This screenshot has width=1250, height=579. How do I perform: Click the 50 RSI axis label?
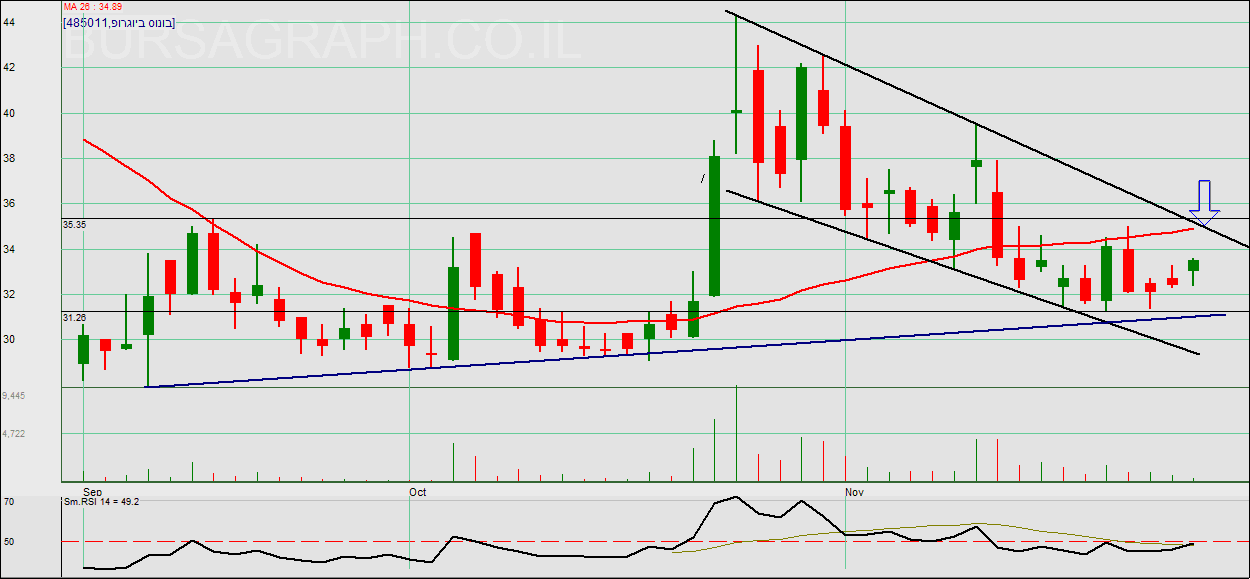(x=8, y=541)
